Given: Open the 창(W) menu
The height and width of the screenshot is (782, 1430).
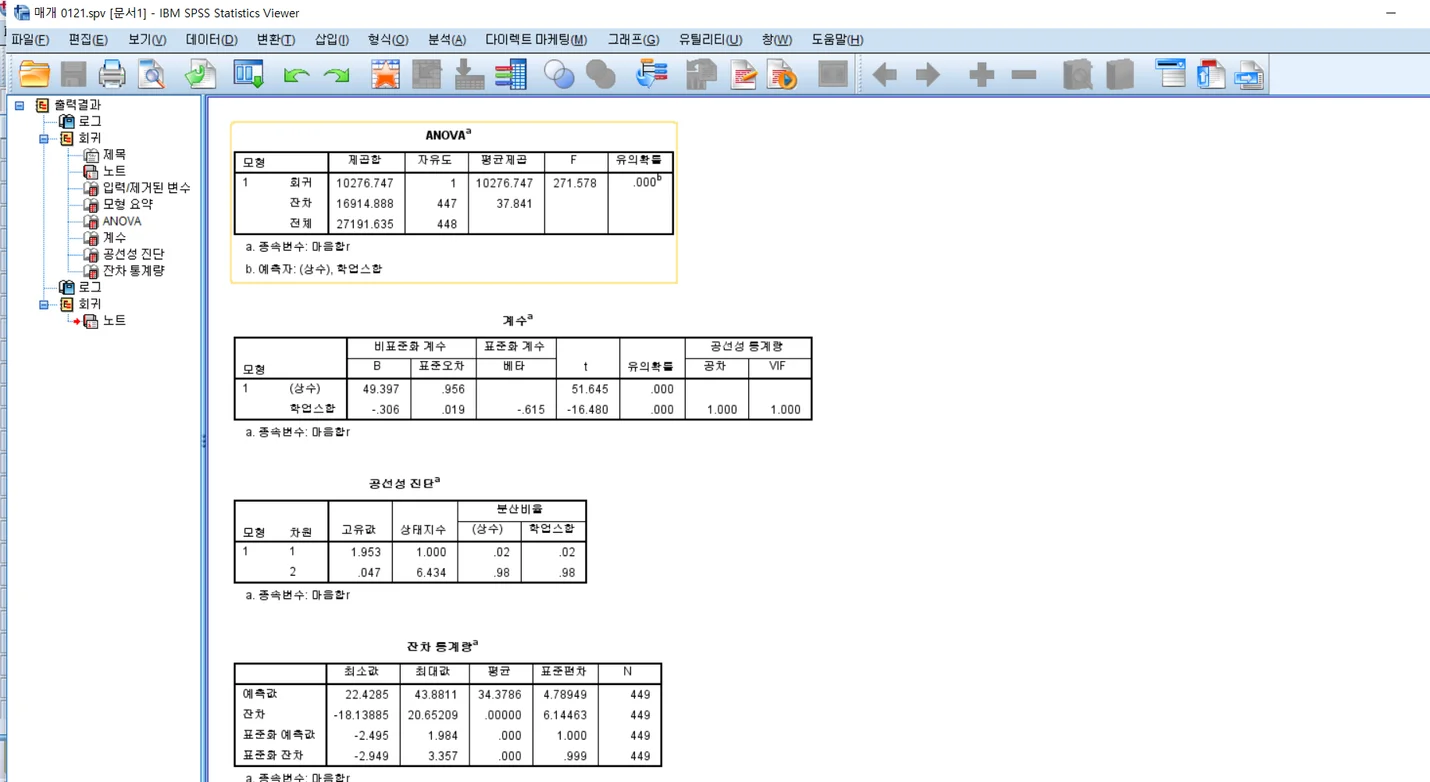Looking at the screenshot, I should click(777, 40).
